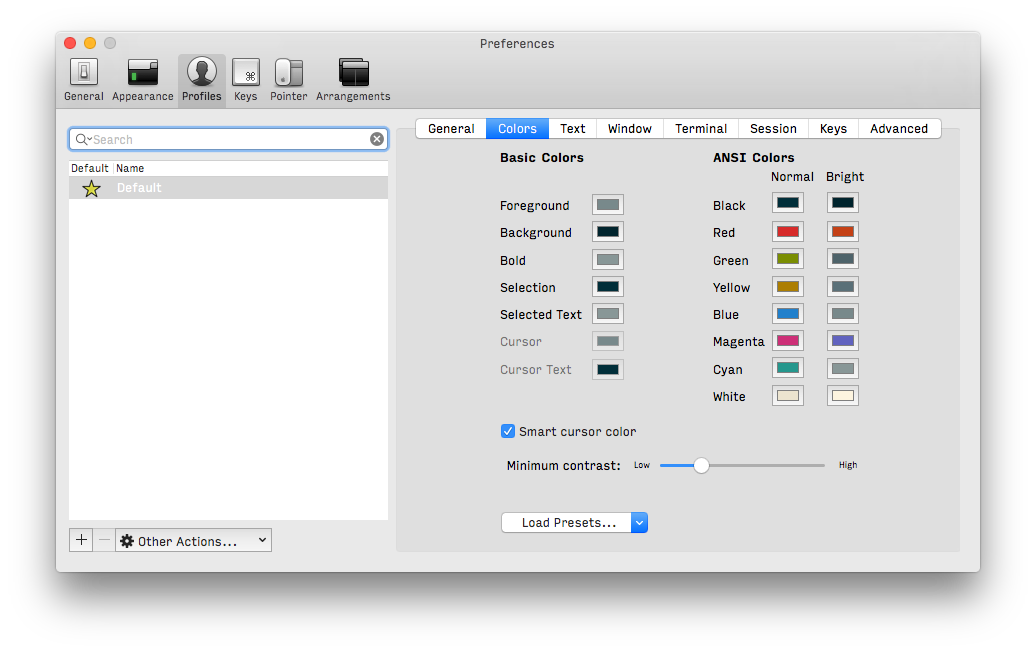The width and height of the screenshot is (1036, 652).
Task: Open the Other Actions dropdown
Action: [194, 540]
